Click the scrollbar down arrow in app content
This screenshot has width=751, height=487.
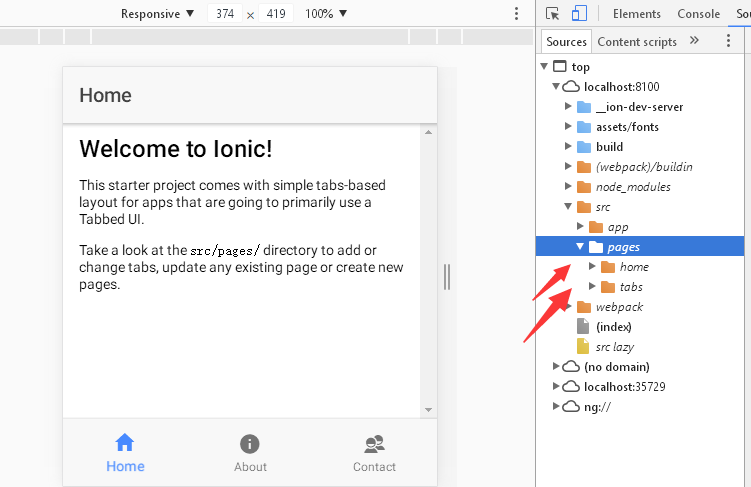428,410
